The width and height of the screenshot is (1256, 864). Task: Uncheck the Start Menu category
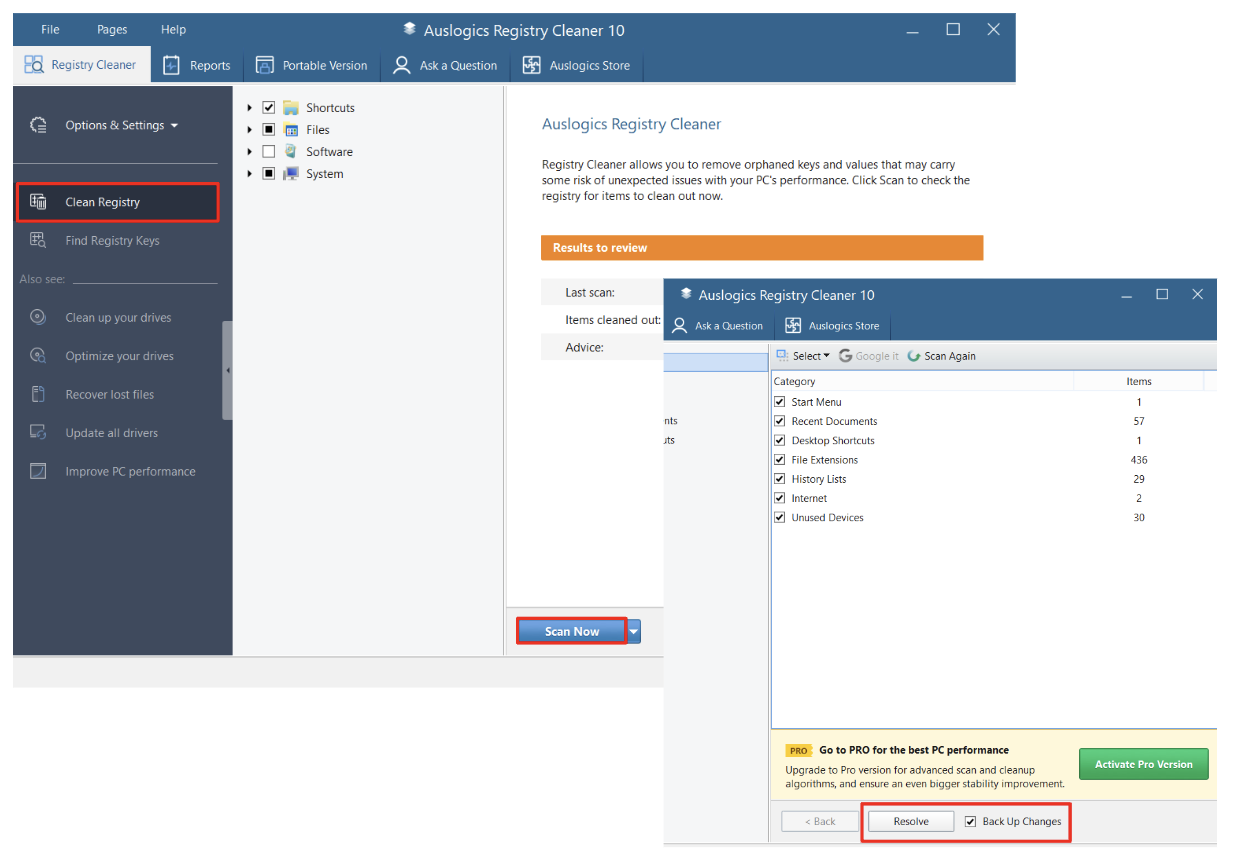[779, 401]
